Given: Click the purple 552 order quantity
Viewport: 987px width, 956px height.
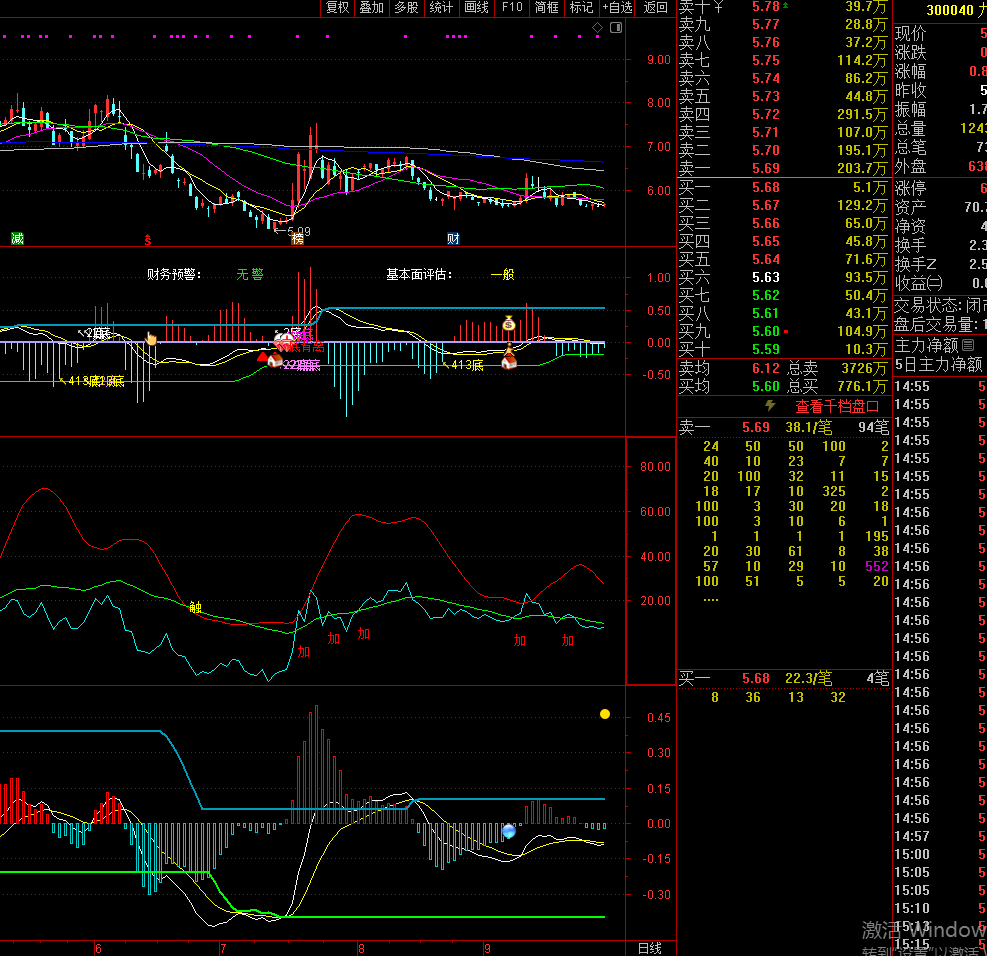Looking at the screenshot, I should 877,566.
